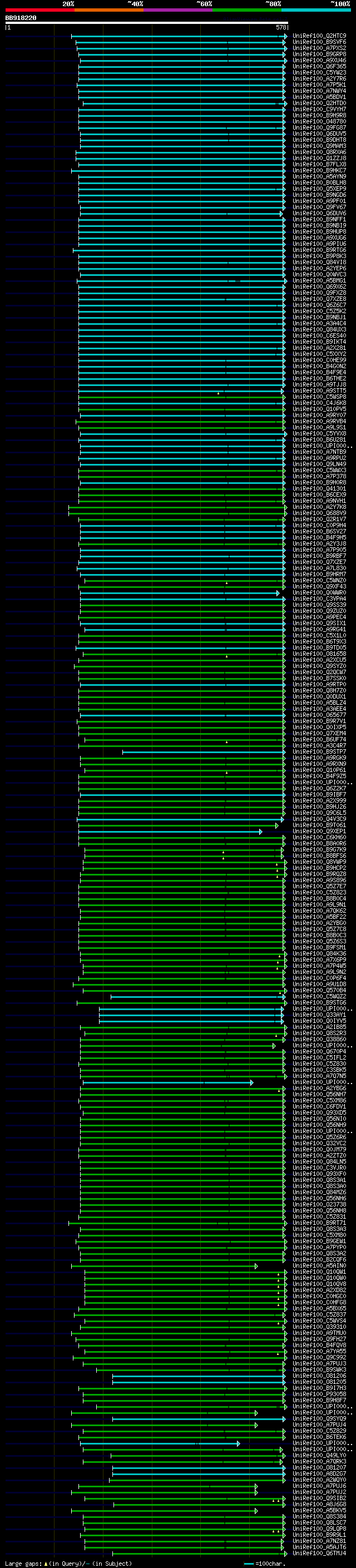Open hit UniRef100_B9GRP8

(319, 54)
